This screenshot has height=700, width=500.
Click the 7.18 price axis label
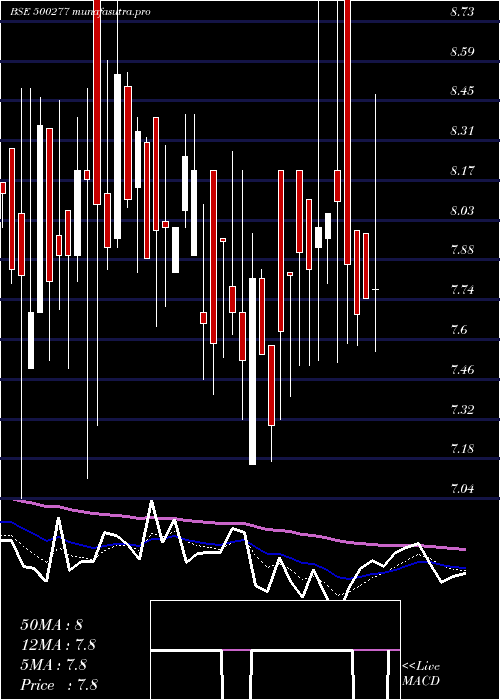462,449
